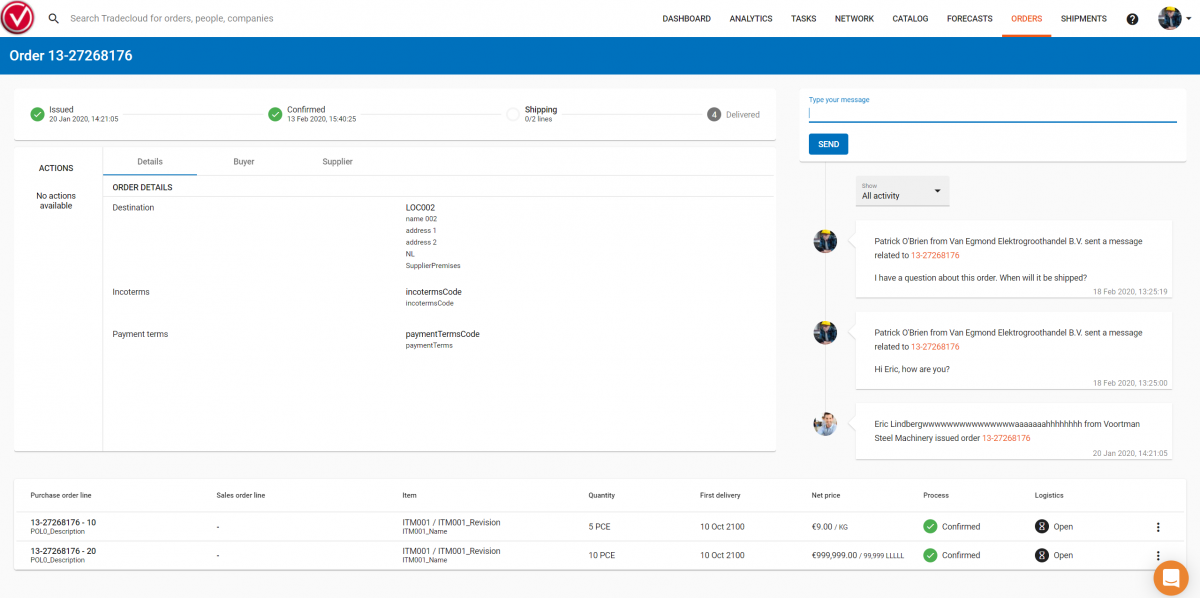Screen dimensions: 1200x598
Task: Open order link 13-27268176 in Patrick's message
Action: click(x=935, y=255)
